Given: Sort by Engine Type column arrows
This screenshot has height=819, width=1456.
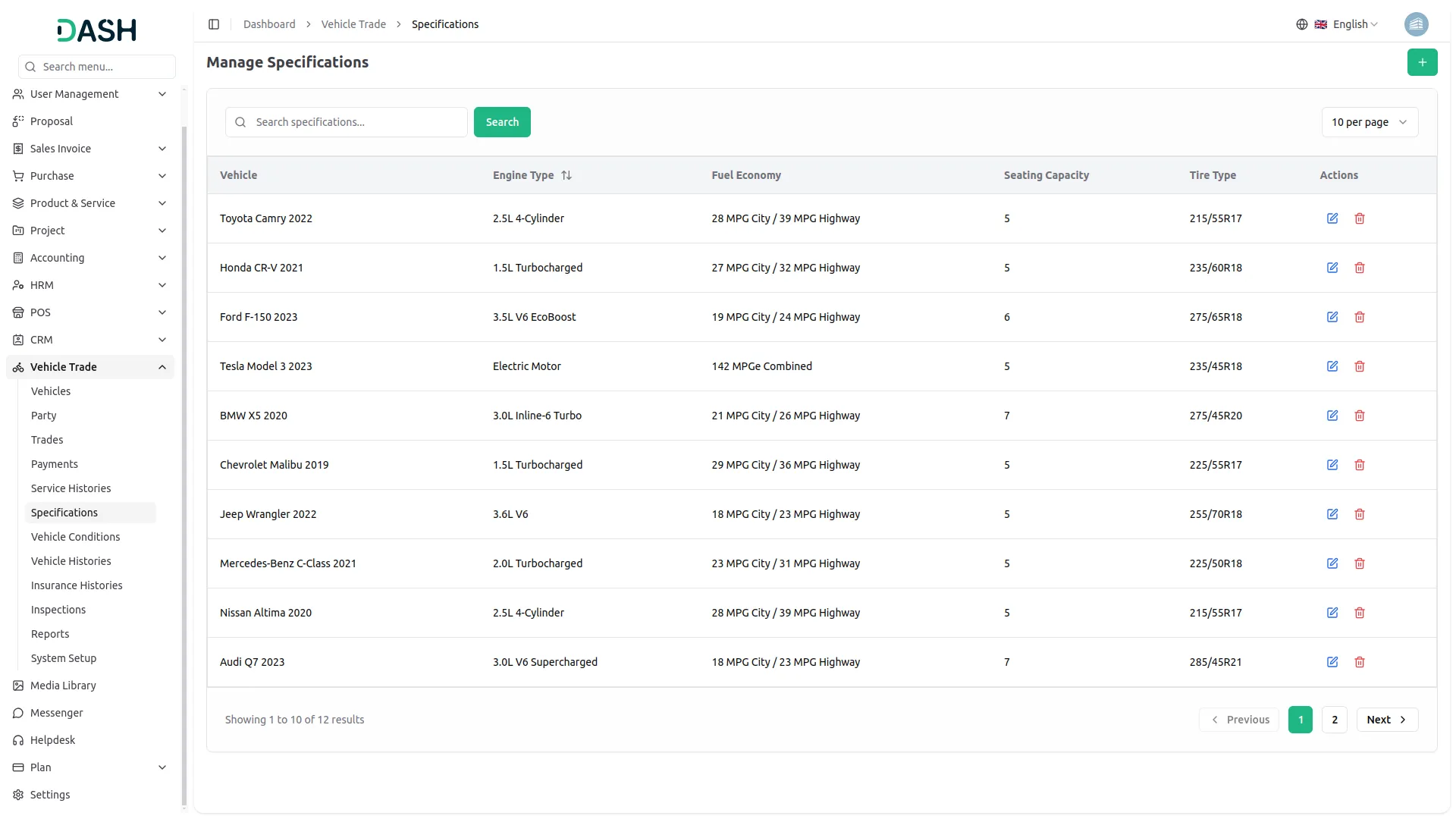Looking at the screenshot, I should tap(566, 175).
